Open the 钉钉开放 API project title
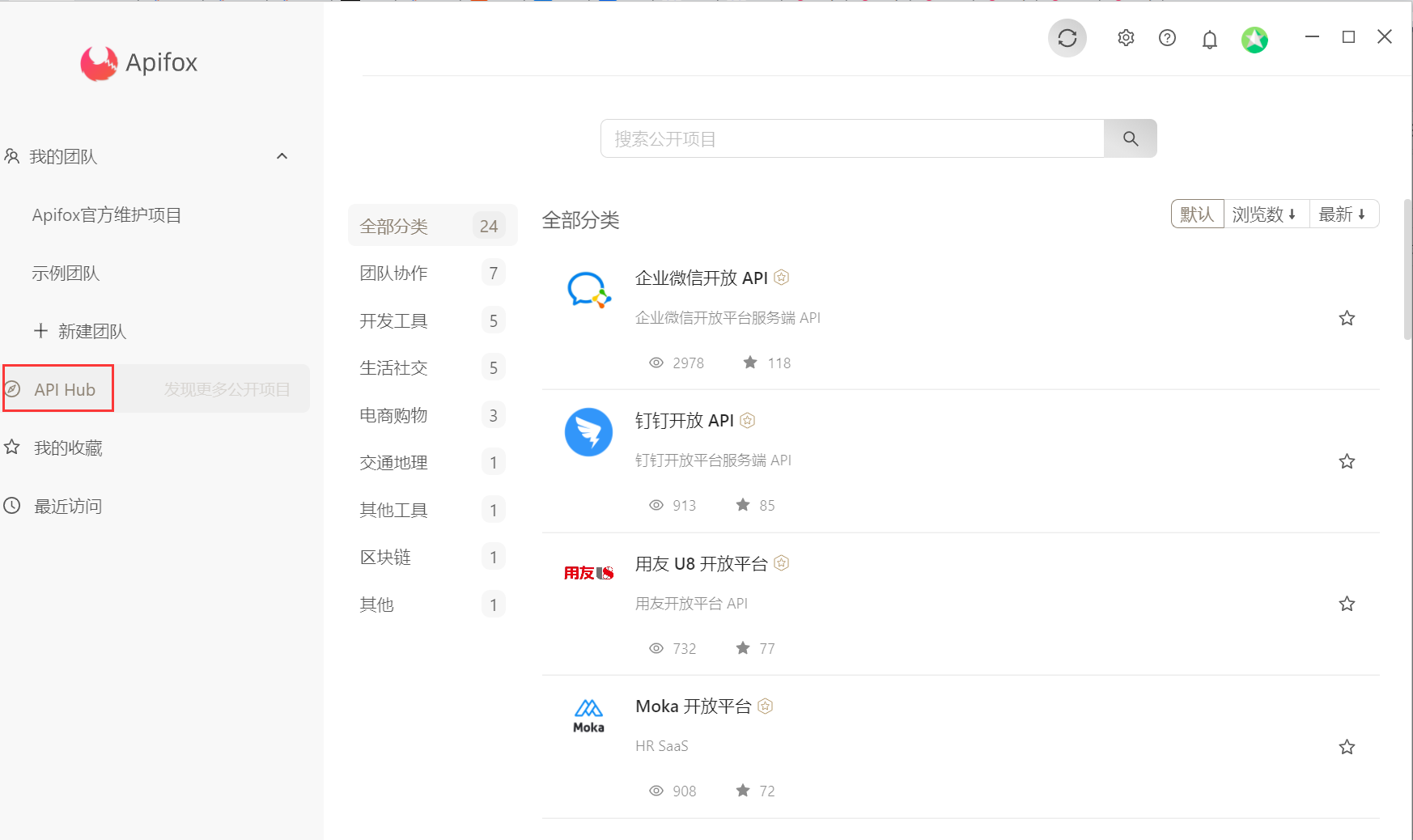This screenshot has width=1413, height=840. click(x=685, y=421)
